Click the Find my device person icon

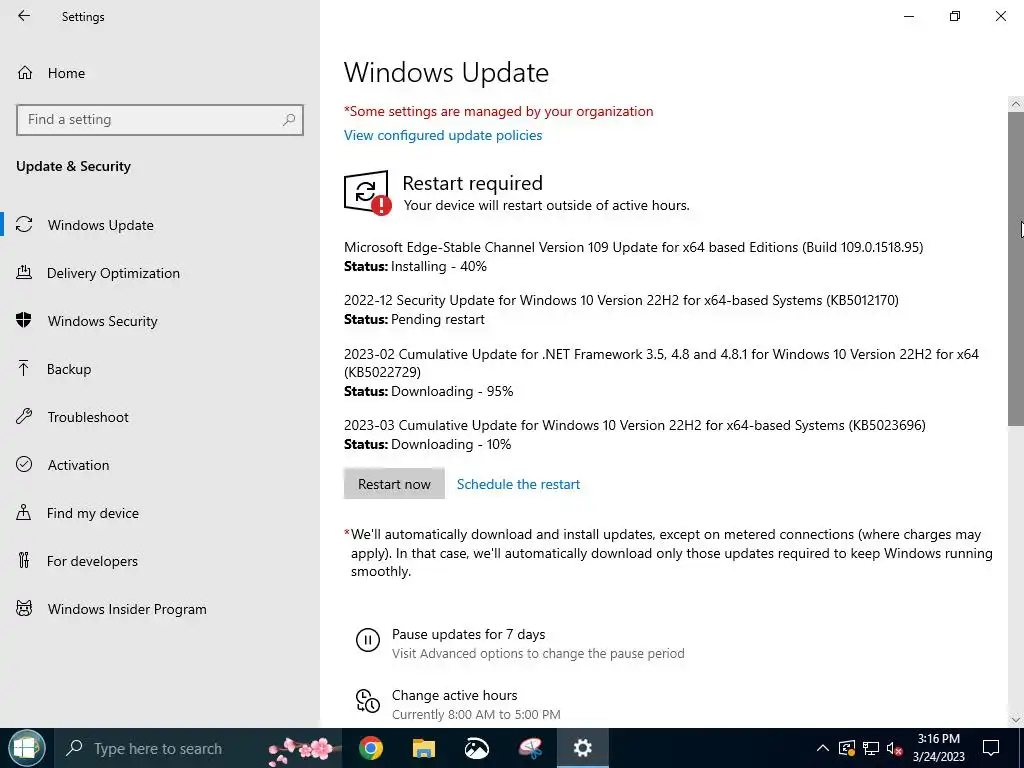point(24,512)
